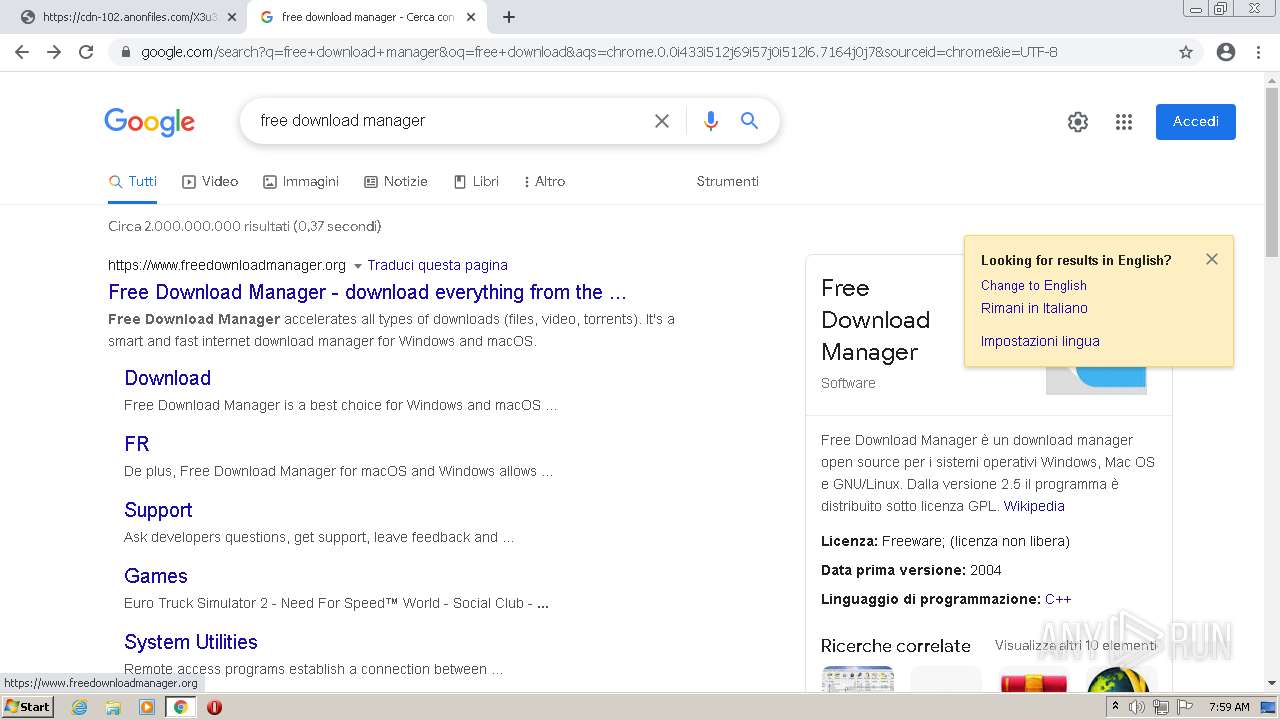The image size is (1280, 720).
Task: Open volume control in tray
Action: [x=1137, y=707]
